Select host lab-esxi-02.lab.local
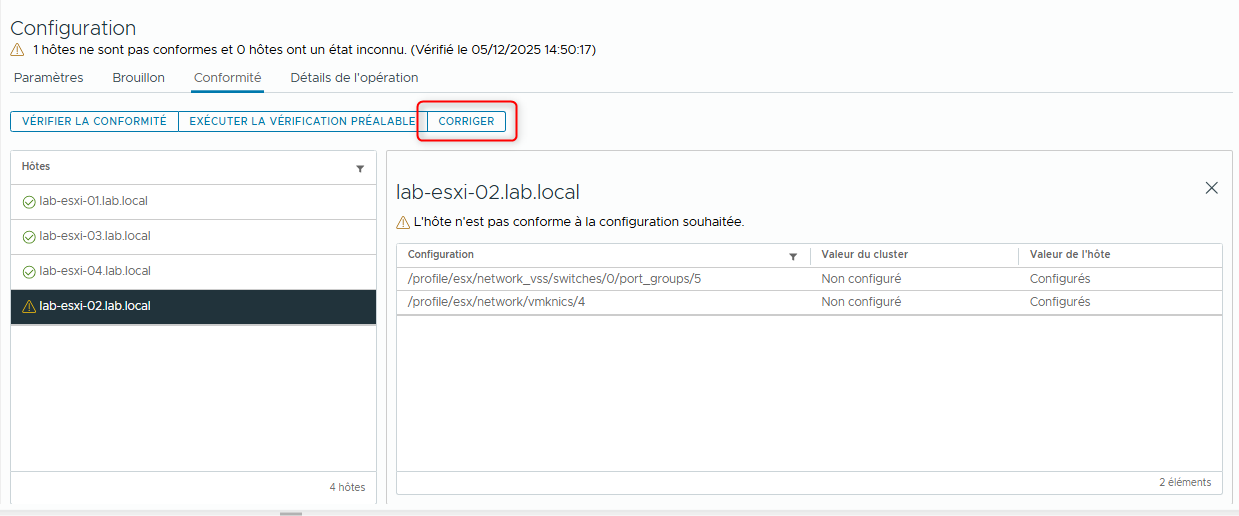1239x516 pixels. click(193, 306)
